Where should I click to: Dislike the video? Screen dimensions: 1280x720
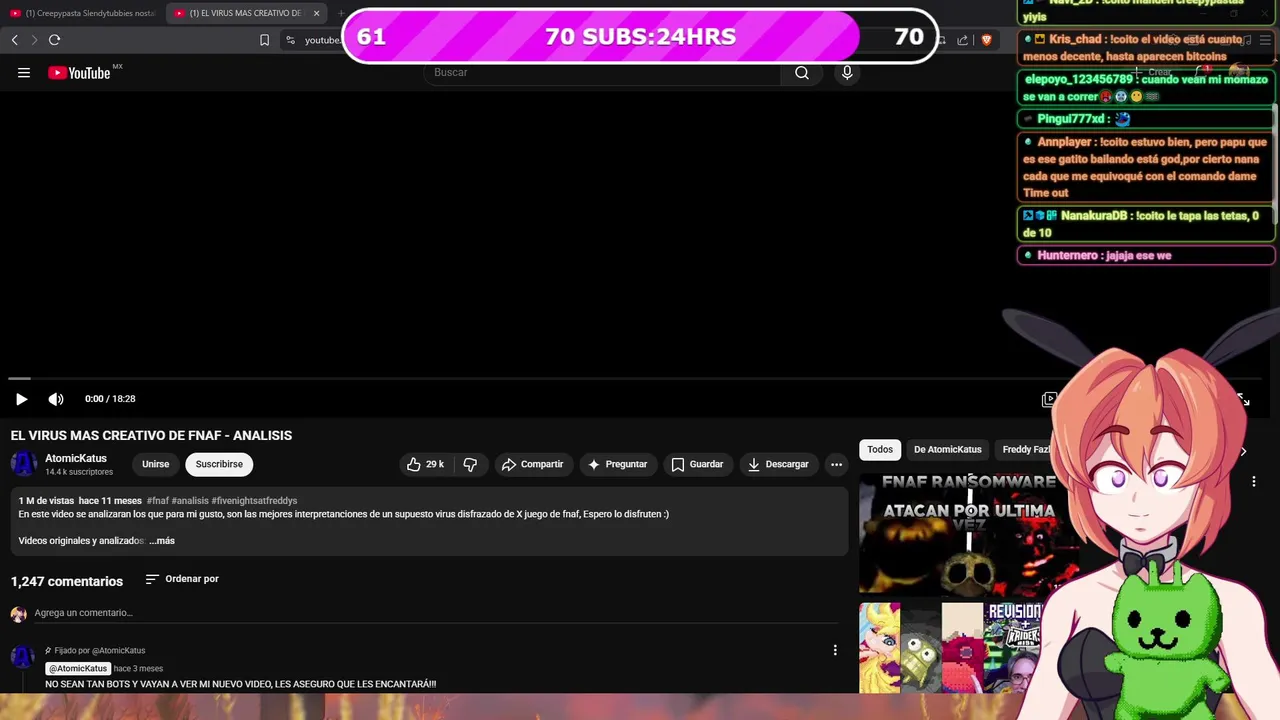pyautogui.click(x=470, y=464)
